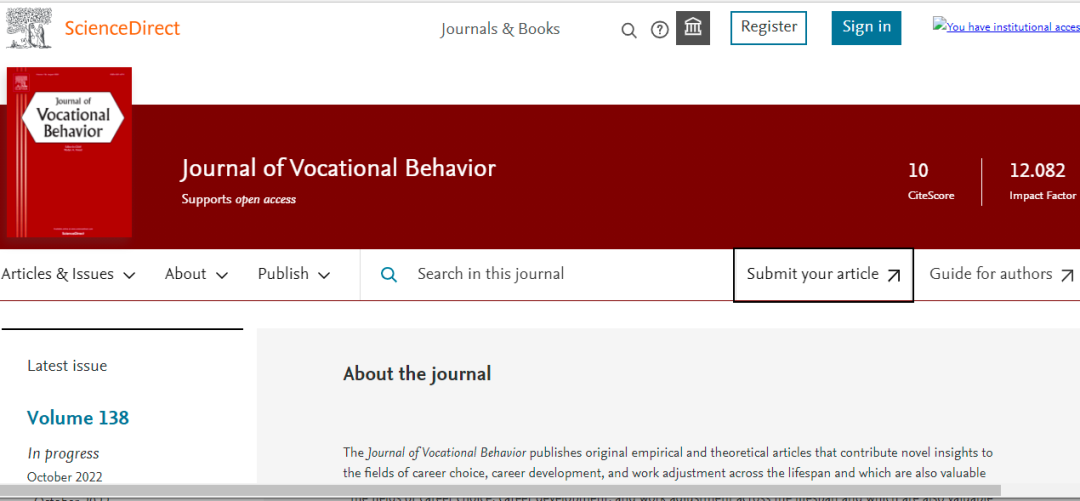The image size is (1080, 501).
Task: Open Journals & Books menu item
Action: [x=500, y=29]
